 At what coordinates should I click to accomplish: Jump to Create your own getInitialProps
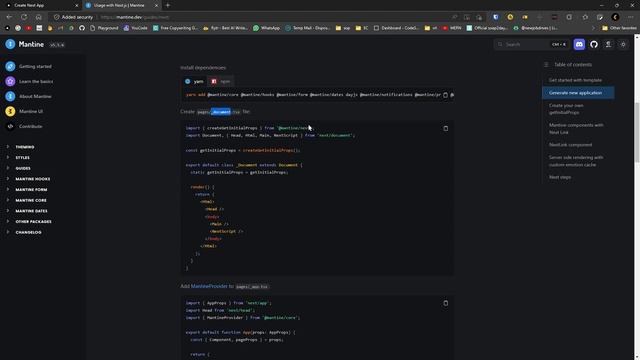566,109
